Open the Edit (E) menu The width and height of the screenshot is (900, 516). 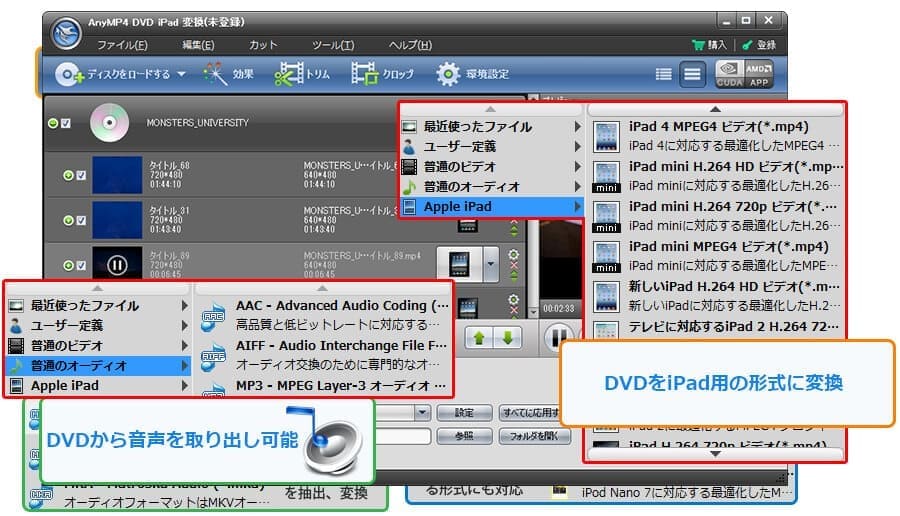(x=198, y=45)
